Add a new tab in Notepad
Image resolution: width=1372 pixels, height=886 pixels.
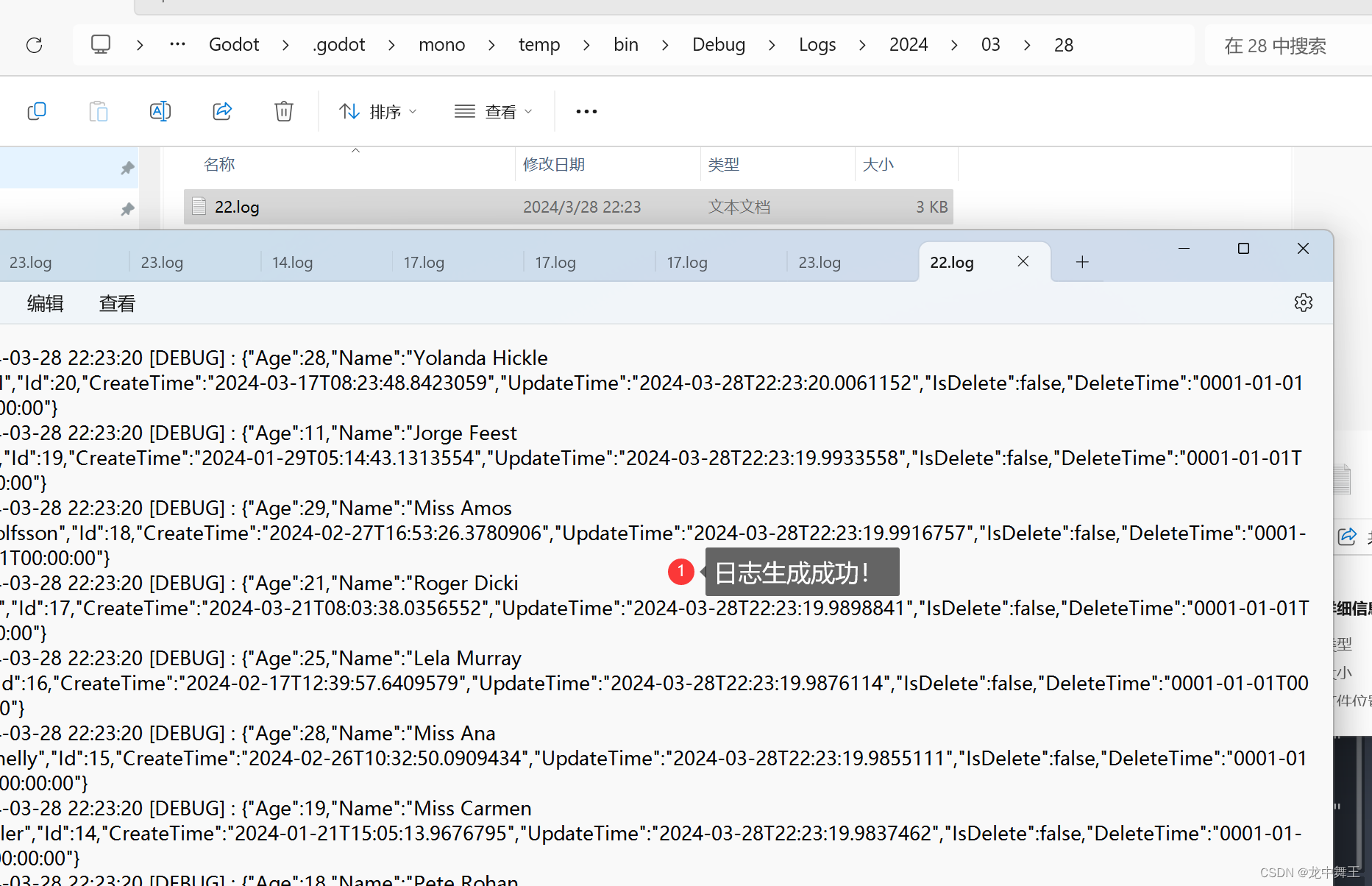click(x=1082, y=262)
